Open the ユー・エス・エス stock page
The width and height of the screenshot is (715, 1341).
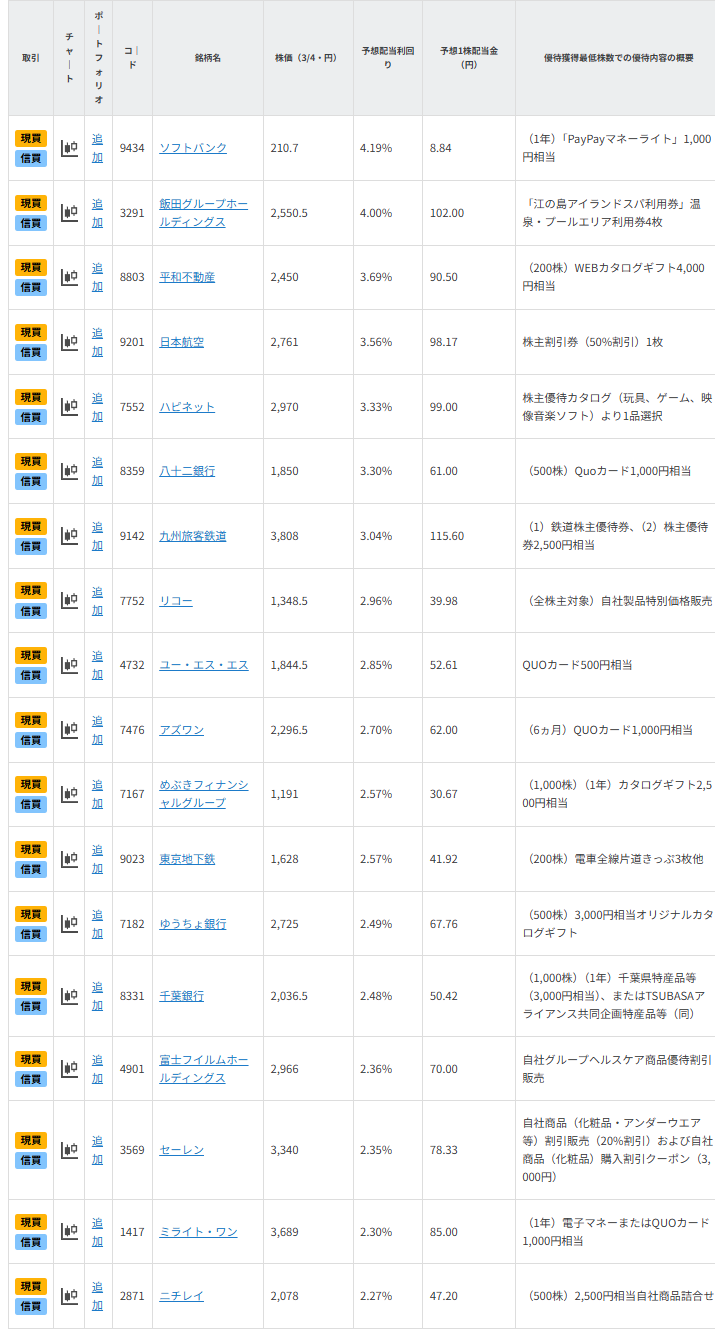pos(203,665)
